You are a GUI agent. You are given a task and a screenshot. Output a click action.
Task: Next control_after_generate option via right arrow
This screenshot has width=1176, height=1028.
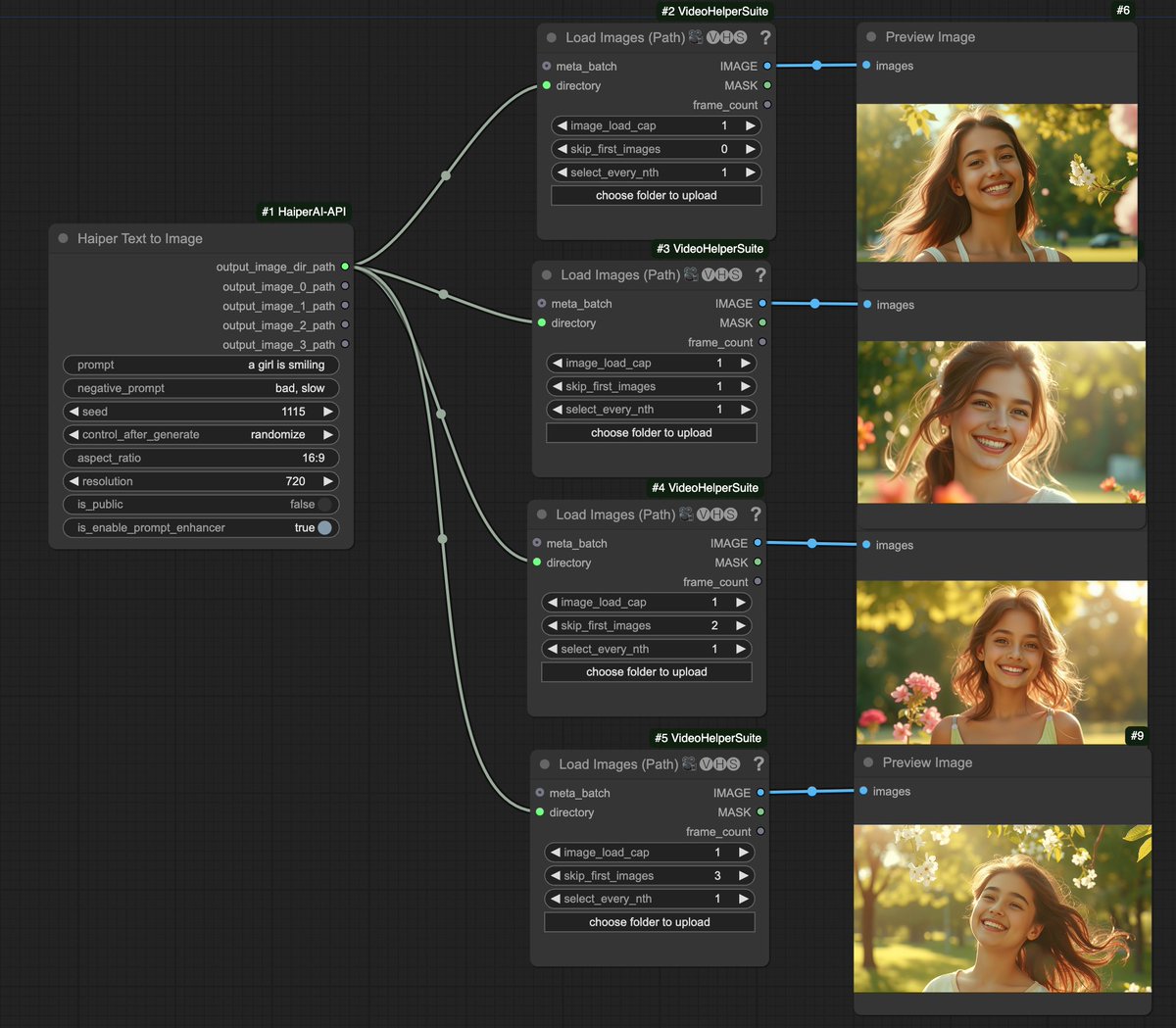point(328,434)
